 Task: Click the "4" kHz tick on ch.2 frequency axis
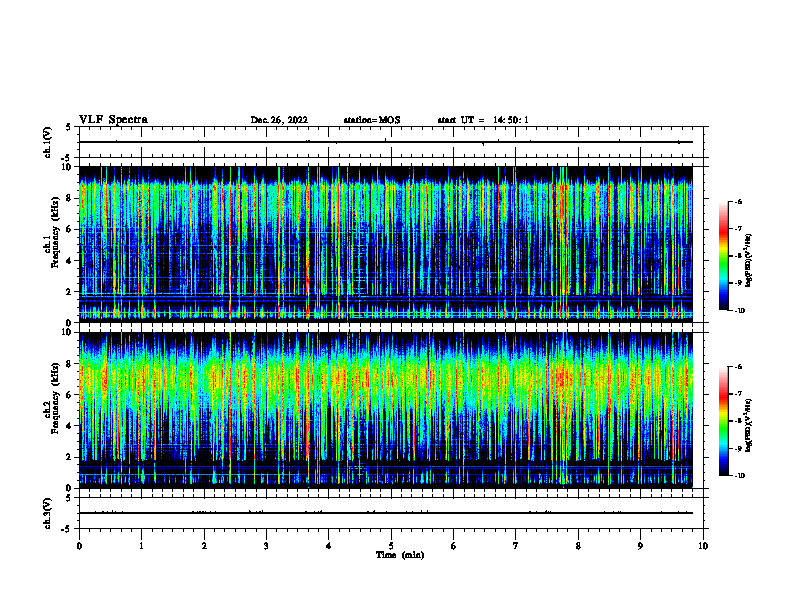coord(70,426)
